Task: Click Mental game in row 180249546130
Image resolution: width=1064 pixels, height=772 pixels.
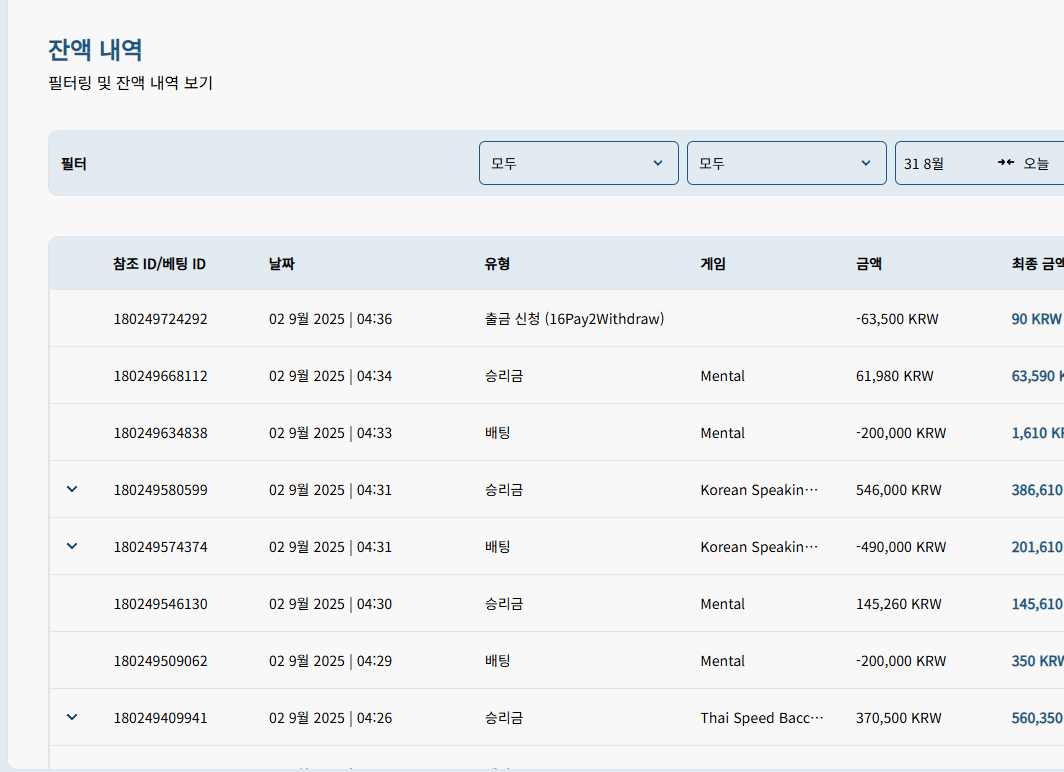Action: [x=722, y=604]
